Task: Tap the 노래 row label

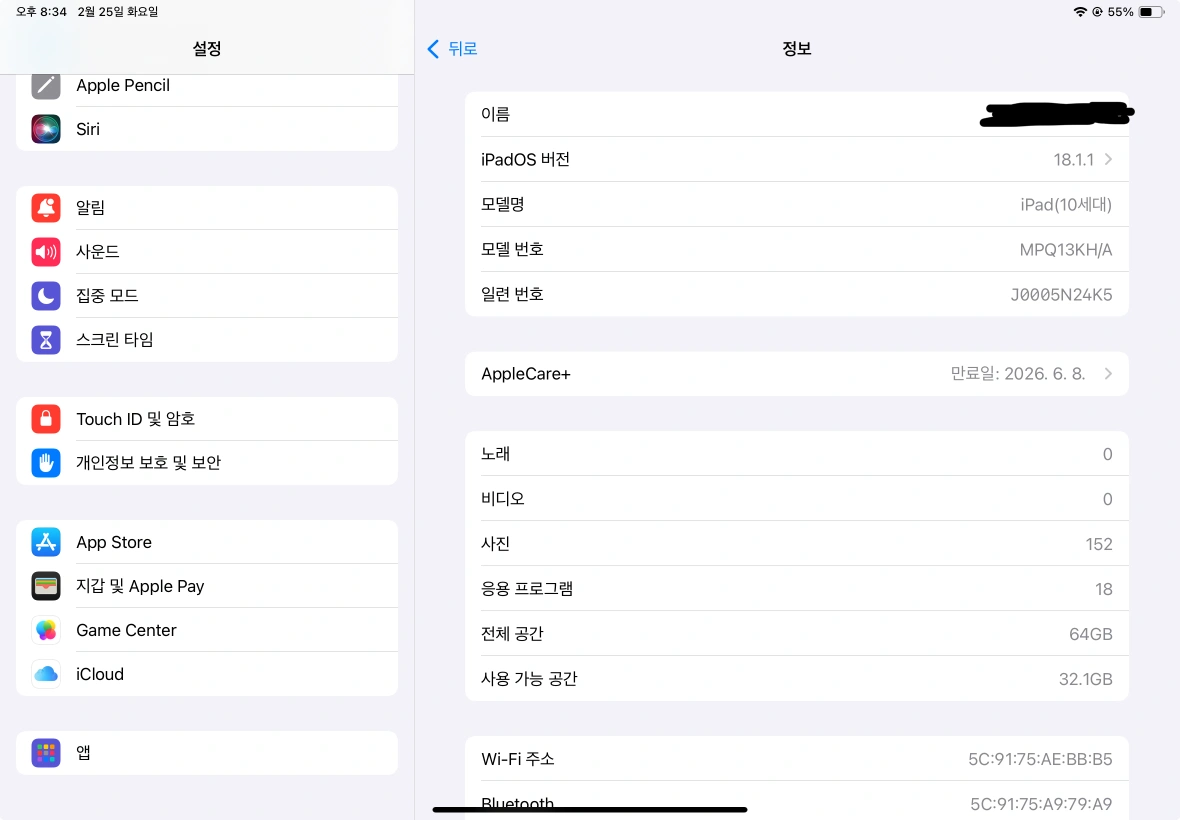Action: click(x=495, y=454)
